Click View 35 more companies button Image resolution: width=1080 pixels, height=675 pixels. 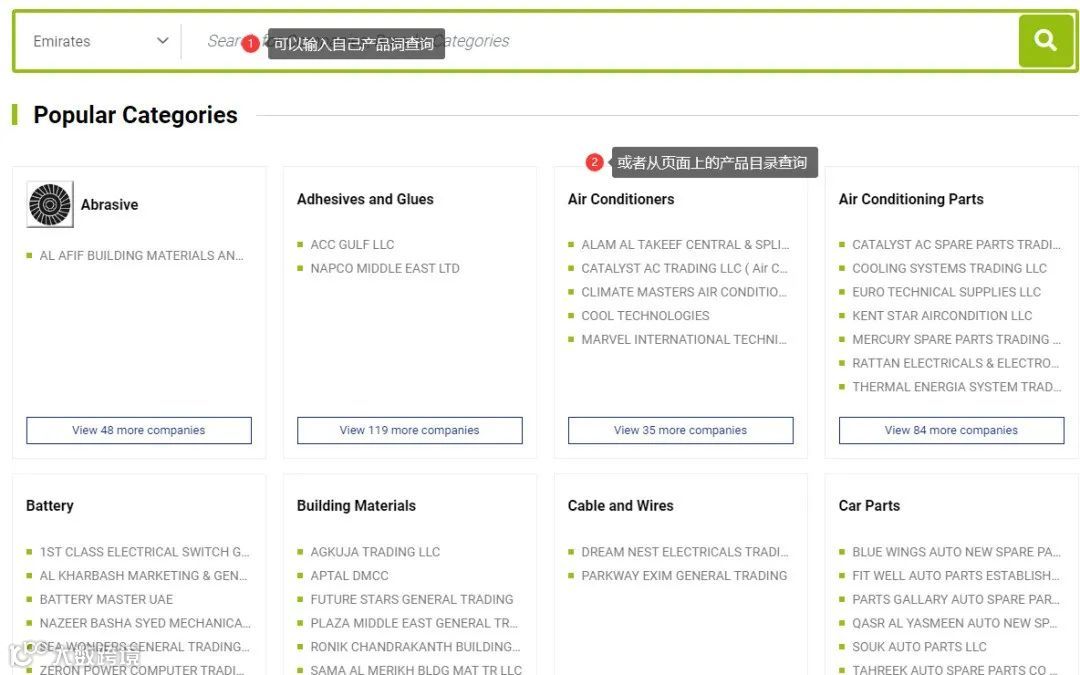tap(681, 430)
